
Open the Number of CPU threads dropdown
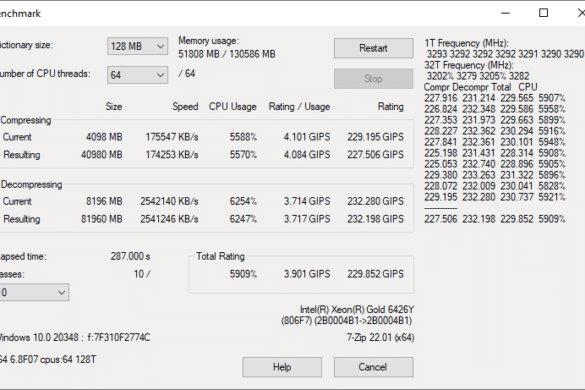tap(137, 75)
